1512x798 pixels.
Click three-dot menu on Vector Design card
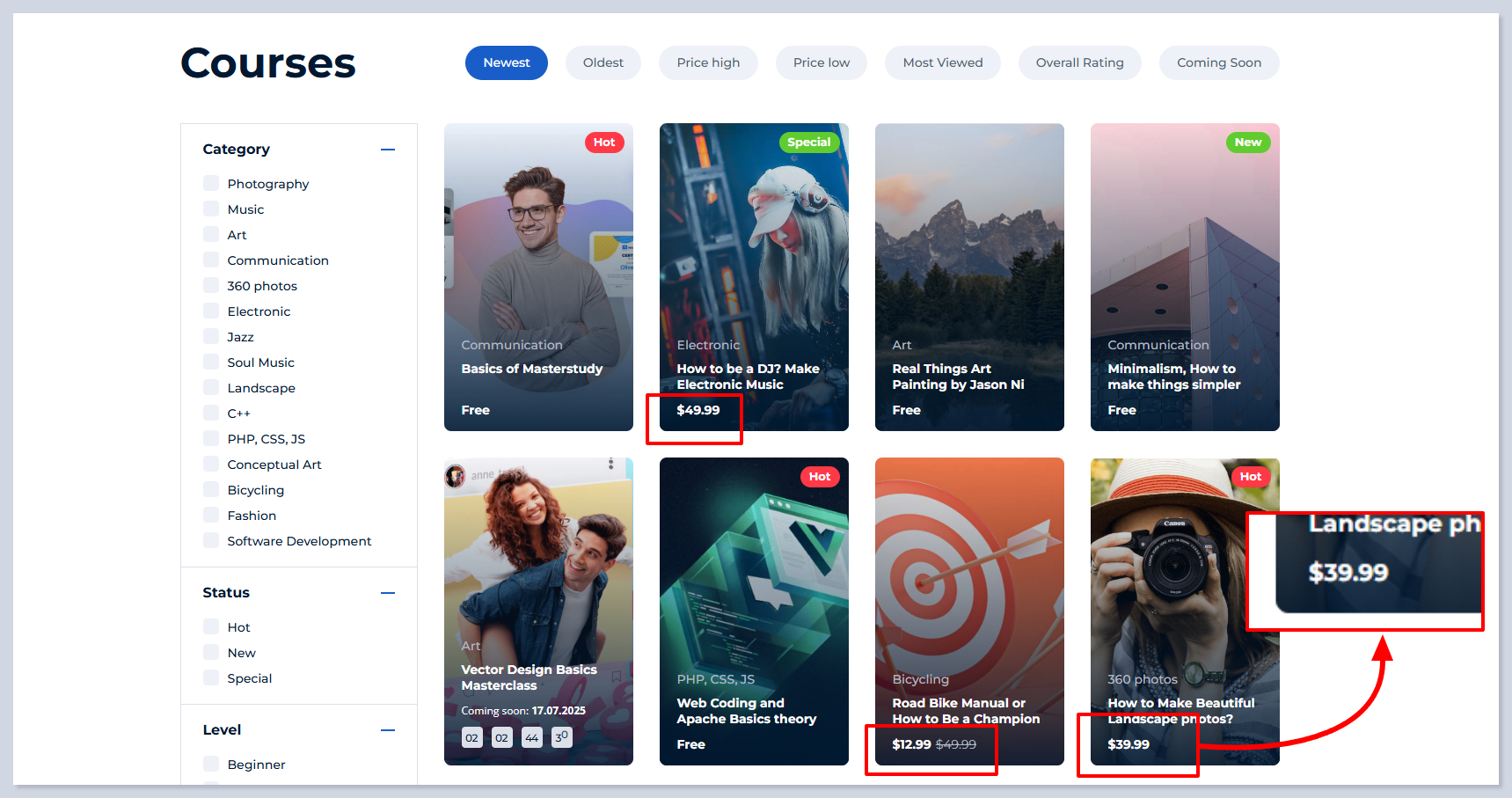[x=611, y=464]
